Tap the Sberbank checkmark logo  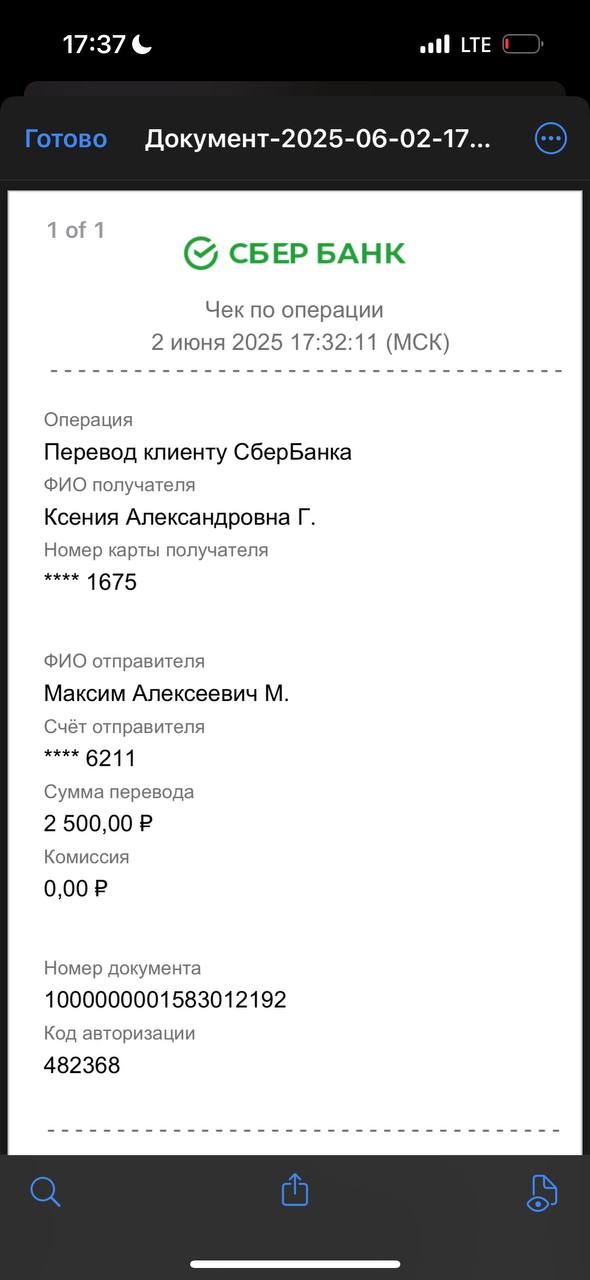click(x=201, y=253)
